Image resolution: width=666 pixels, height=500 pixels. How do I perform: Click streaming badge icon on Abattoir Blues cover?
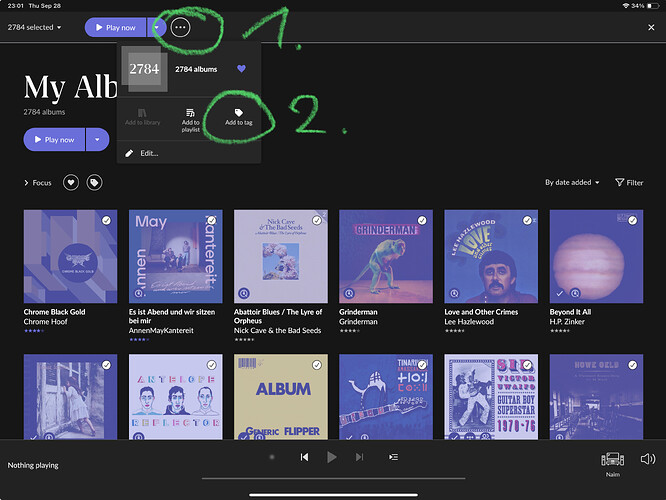click(x=244, y=293)
